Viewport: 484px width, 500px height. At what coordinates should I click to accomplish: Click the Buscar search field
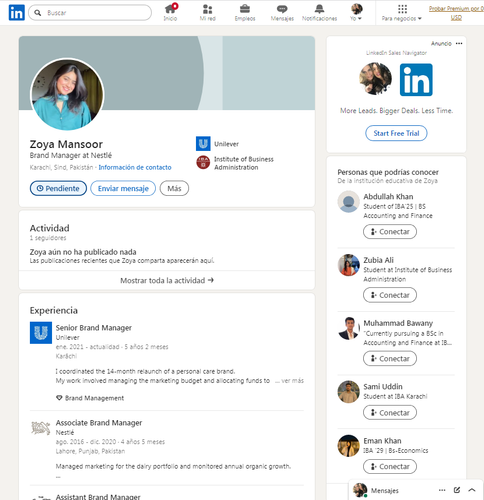pos(90,13)
